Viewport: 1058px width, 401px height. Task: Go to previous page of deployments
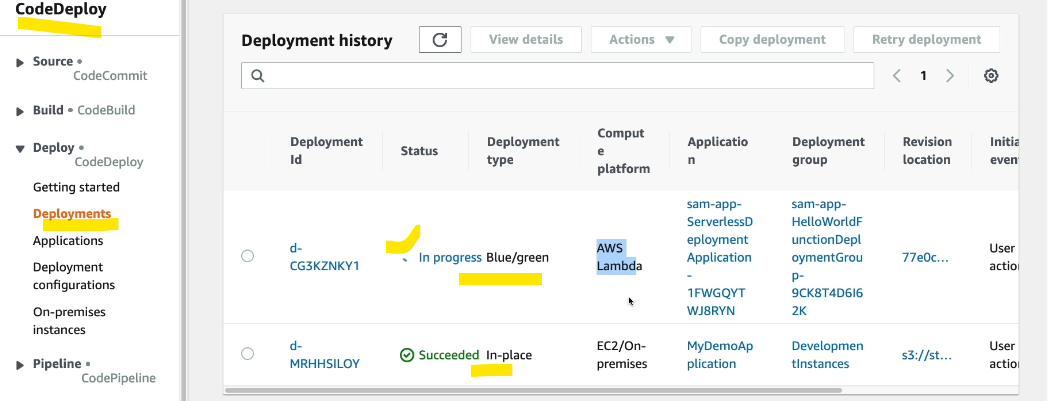point(897,76)
